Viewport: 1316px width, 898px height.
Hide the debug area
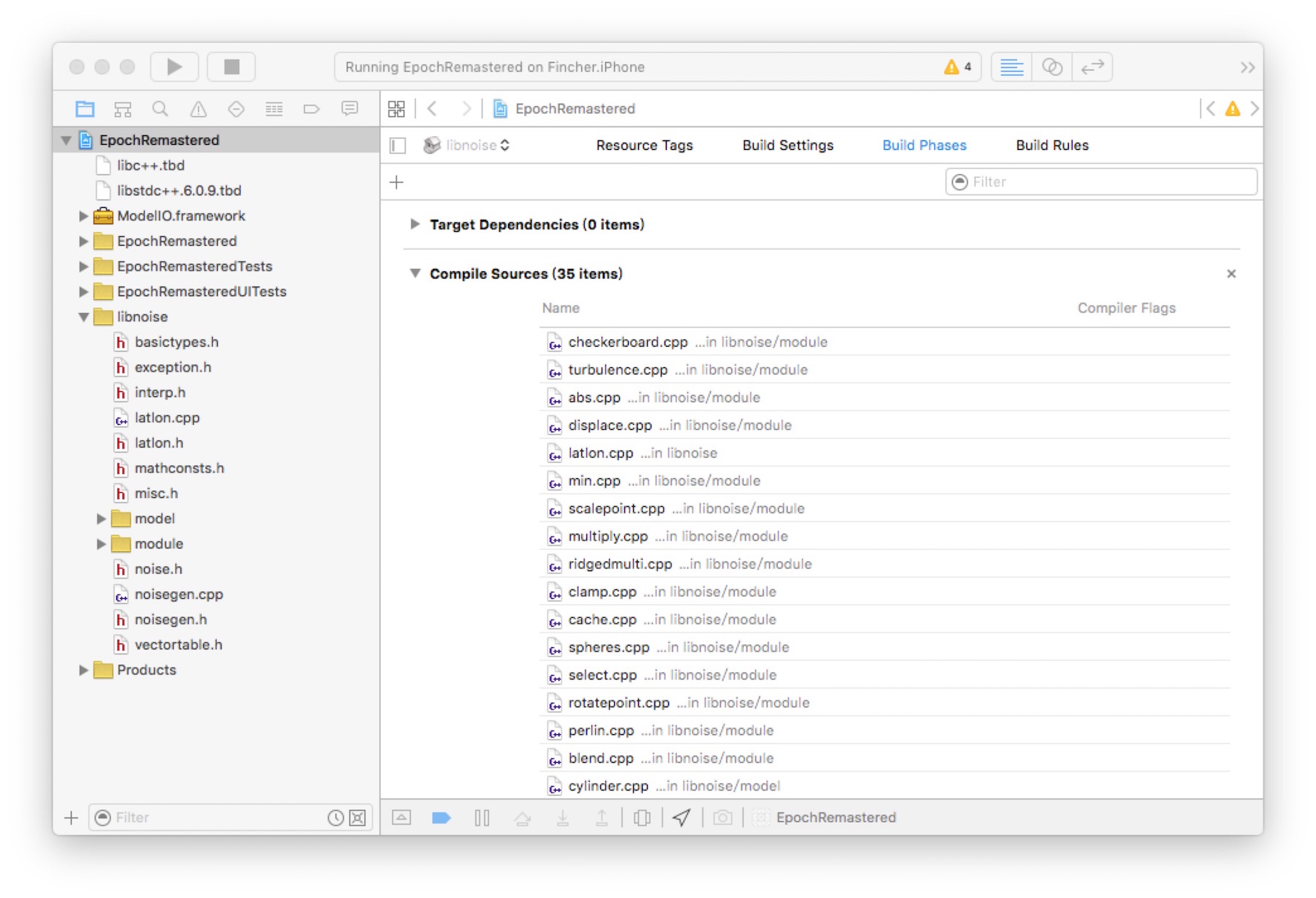pos(401,818)
